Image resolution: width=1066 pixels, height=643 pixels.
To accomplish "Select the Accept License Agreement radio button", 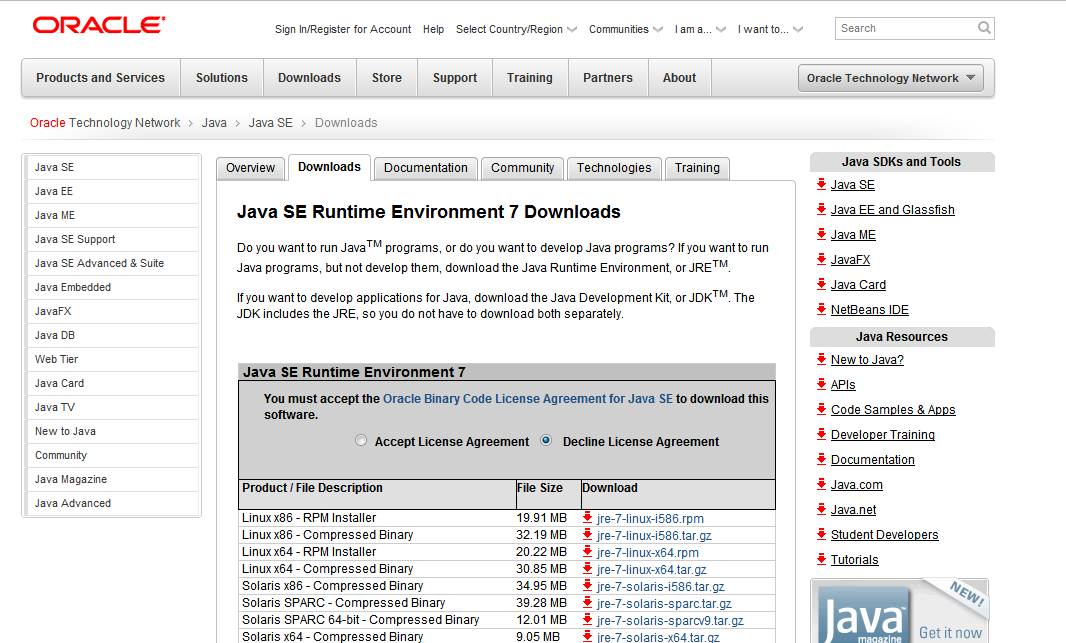I will coord(360,440).
